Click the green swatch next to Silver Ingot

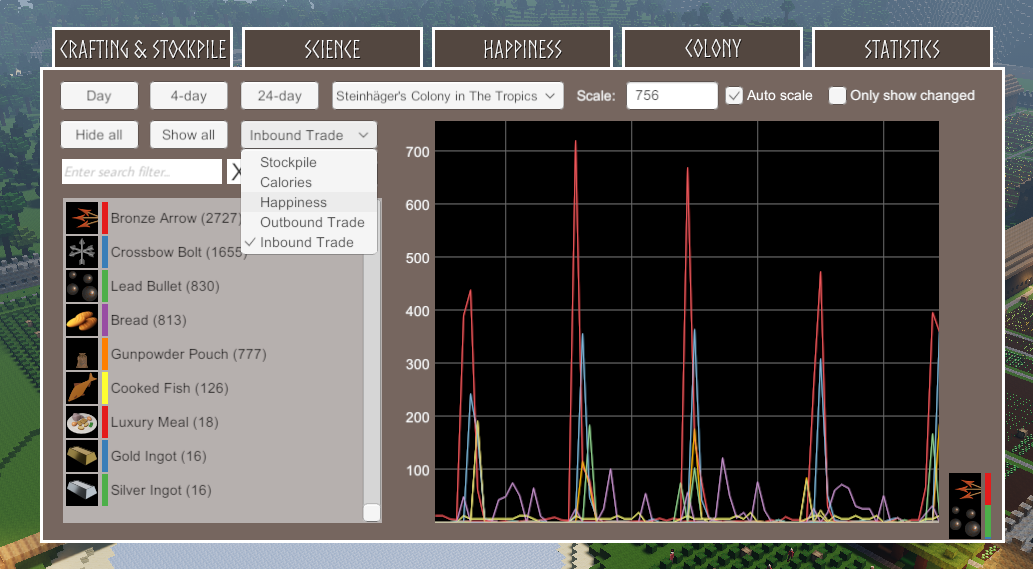105,490
